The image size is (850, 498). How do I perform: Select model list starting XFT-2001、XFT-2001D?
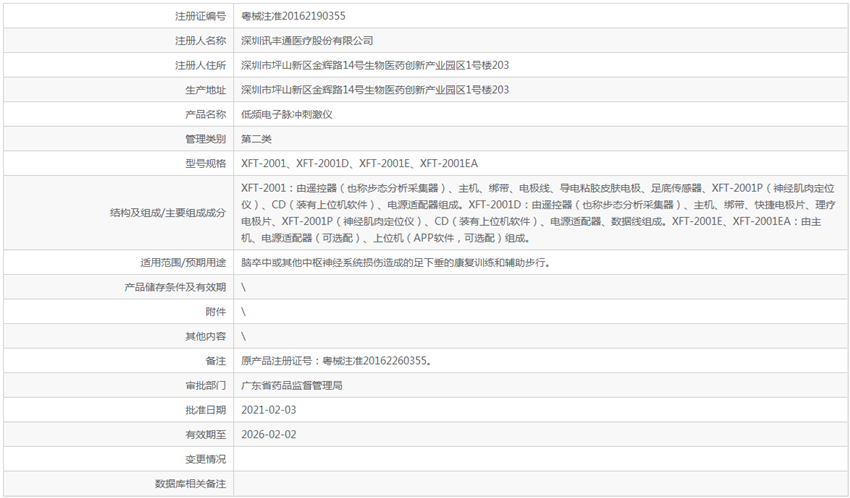click(359, 164)
